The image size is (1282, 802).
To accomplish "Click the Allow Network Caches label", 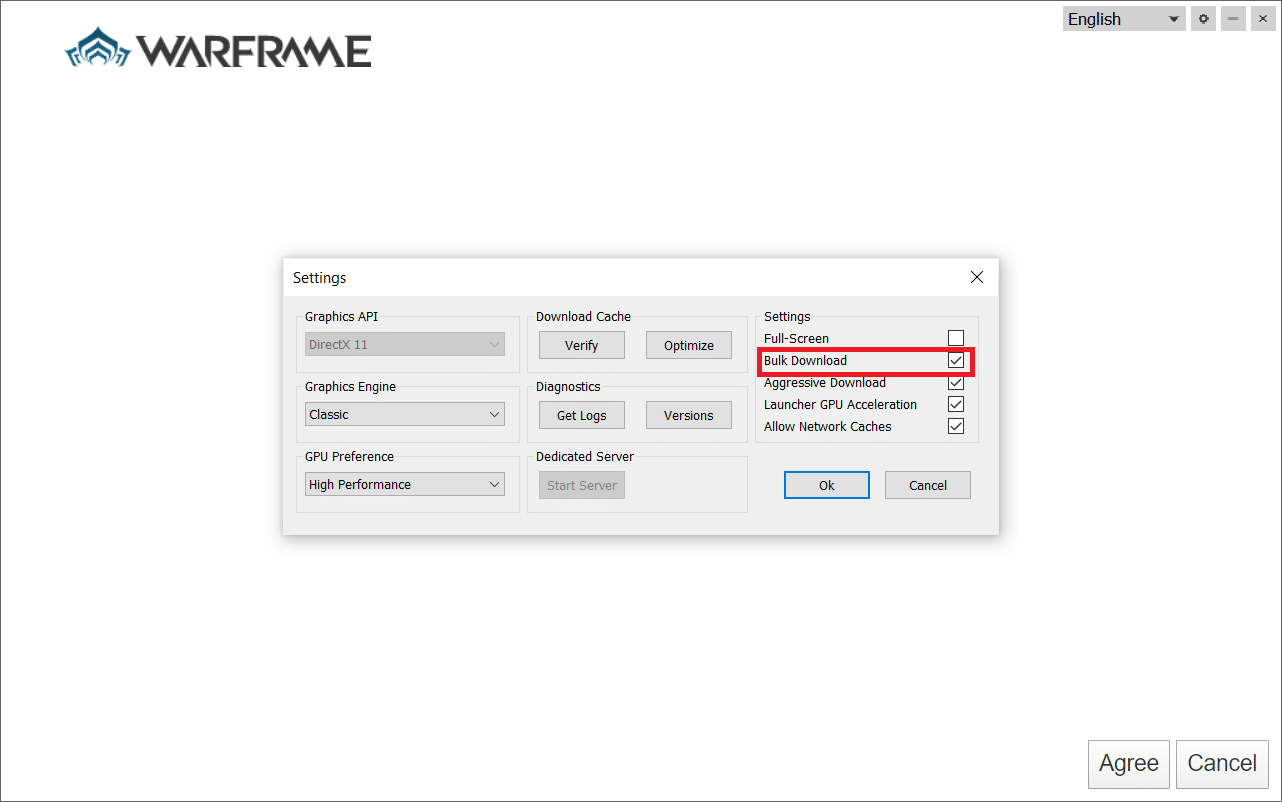I will (828, 426).
